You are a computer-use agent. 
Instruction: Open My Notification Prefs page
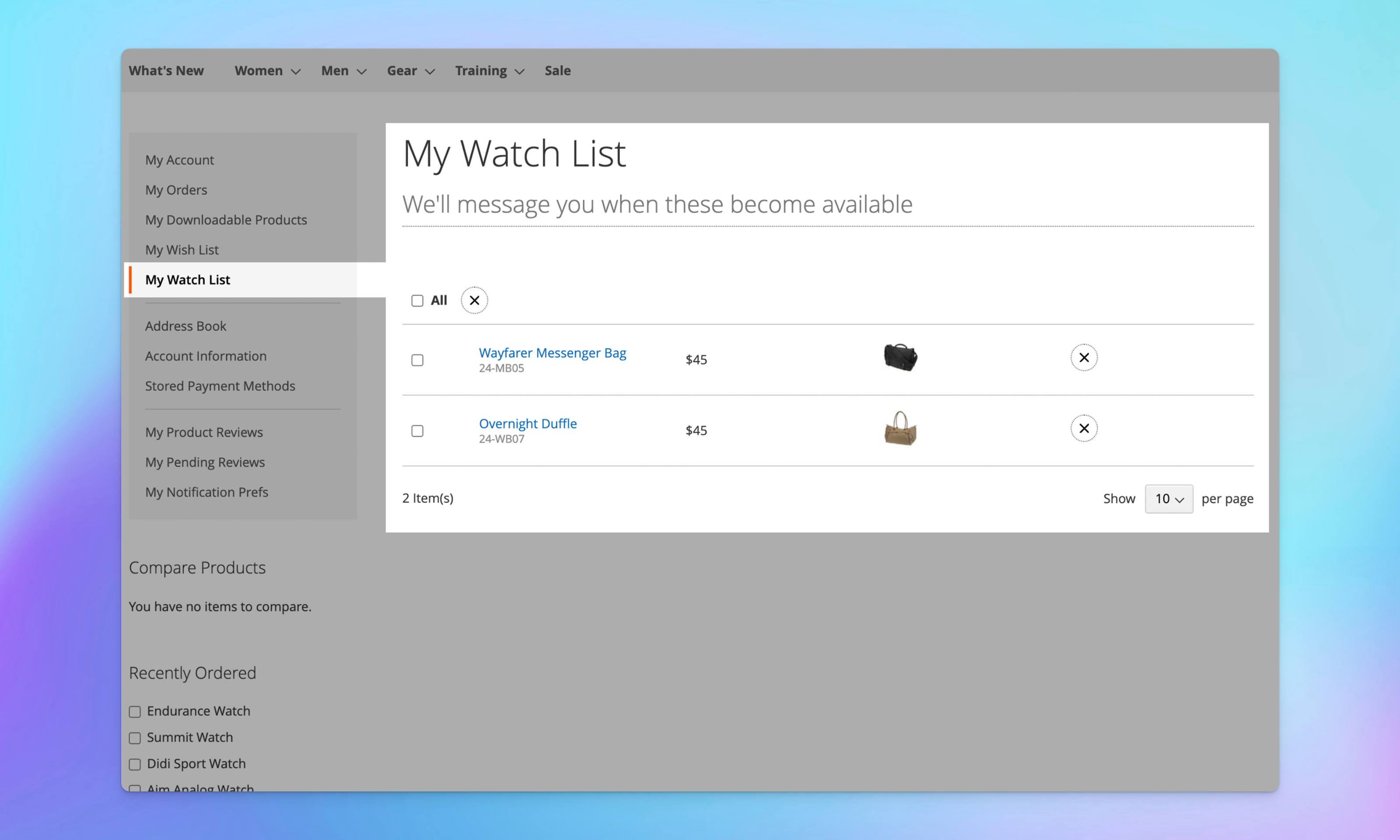[x=207, y=491]
